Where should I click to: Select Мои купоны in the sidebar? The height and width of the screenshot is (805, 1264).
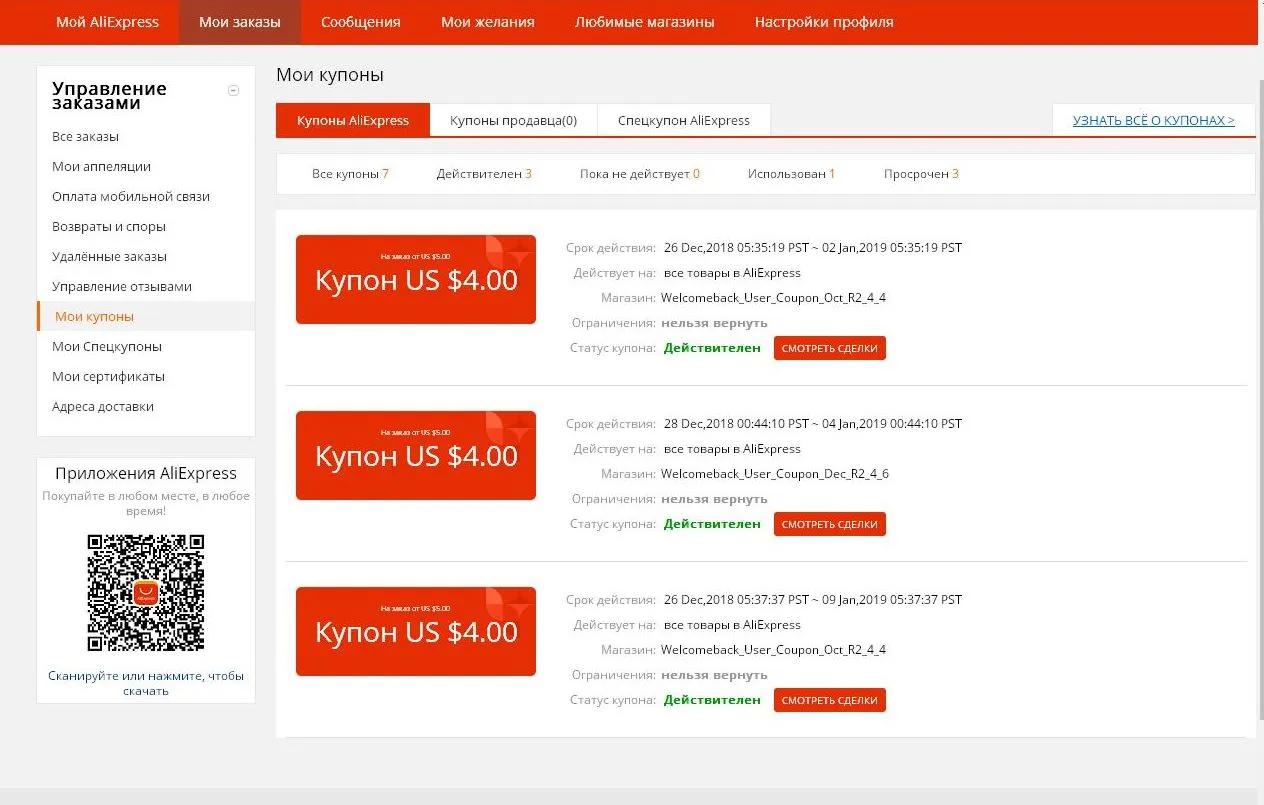[x=146, y=316]
